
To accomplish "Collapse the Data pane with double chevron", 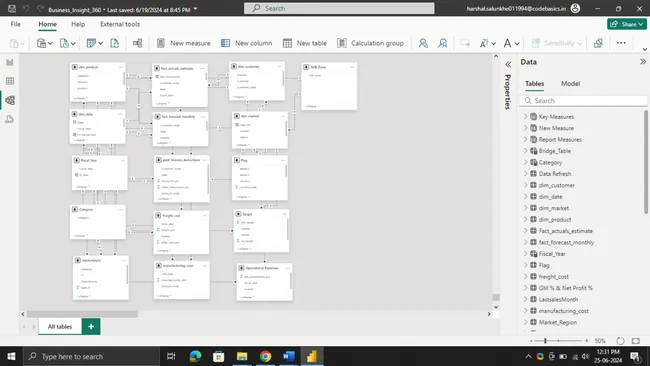I will pos(643,62).
